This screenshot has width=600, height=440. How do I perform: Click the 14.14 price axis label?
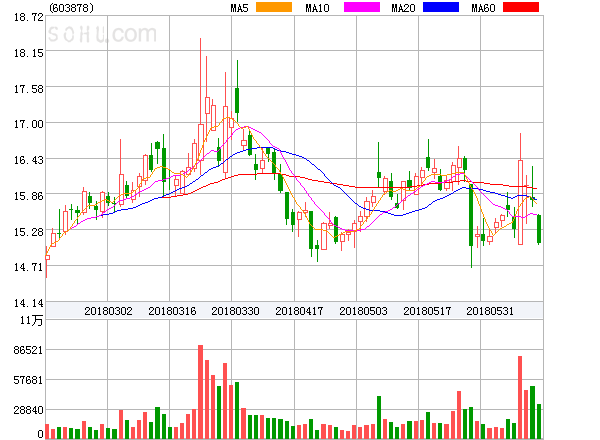[x=29, y=303]
